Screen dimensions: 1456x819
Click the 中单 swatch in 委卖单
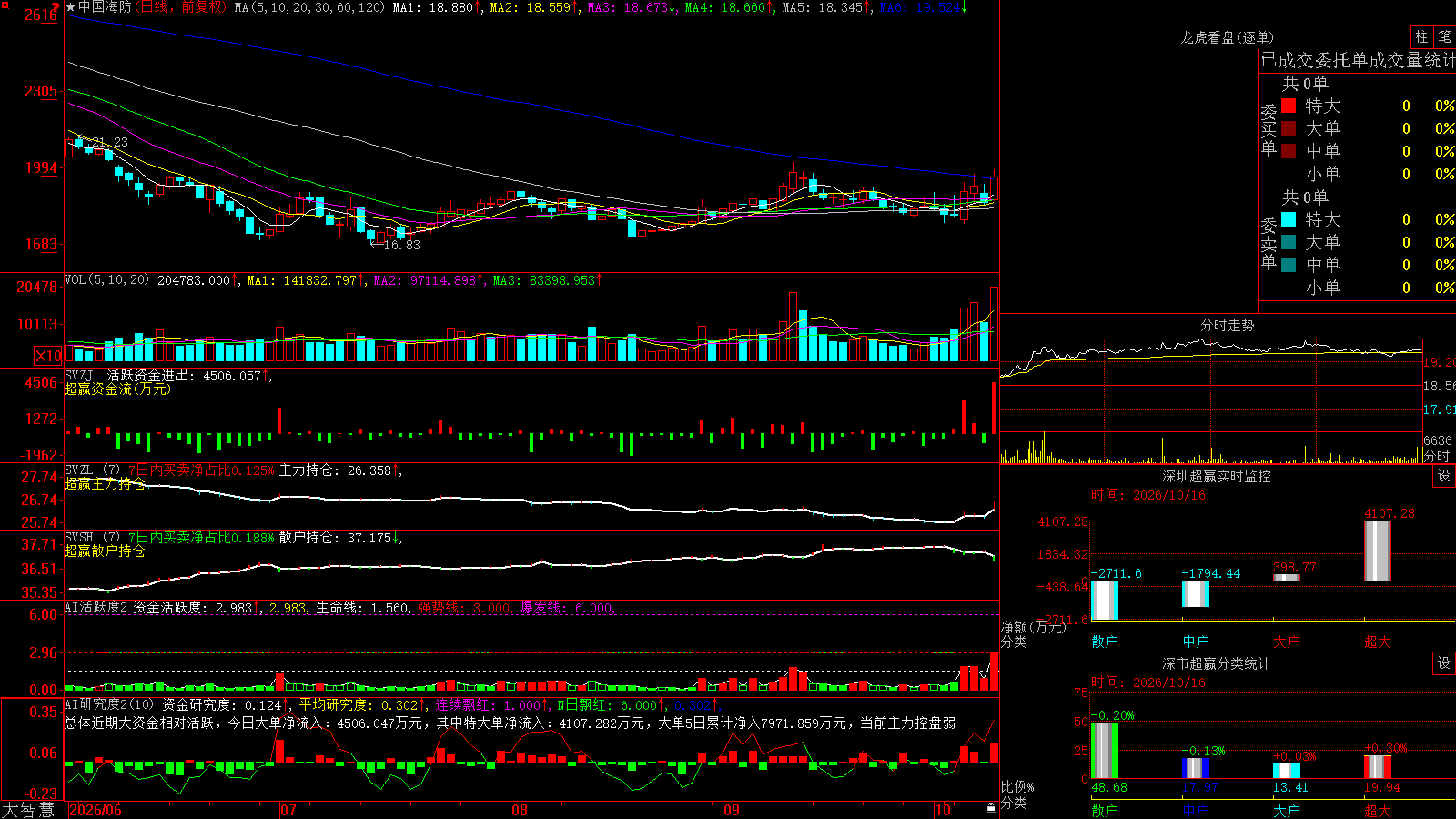[1289, 265]
